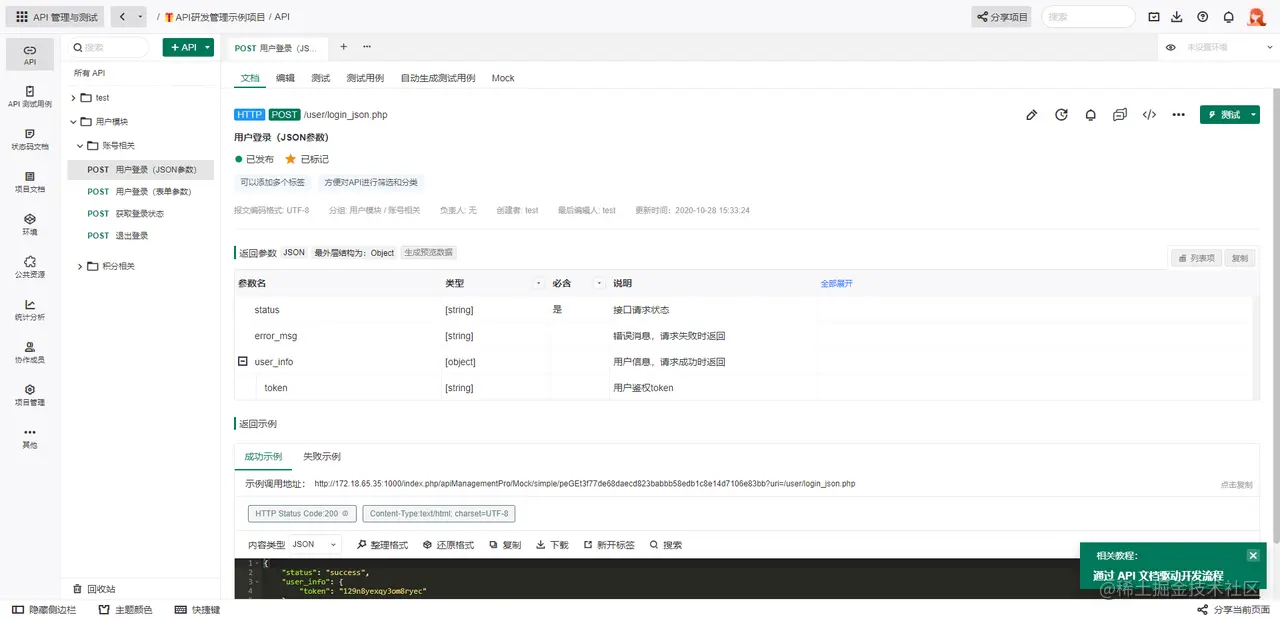Open the 内容类型 JSON dropdown
Screen dimensions: 1280x619
point(314,545)
